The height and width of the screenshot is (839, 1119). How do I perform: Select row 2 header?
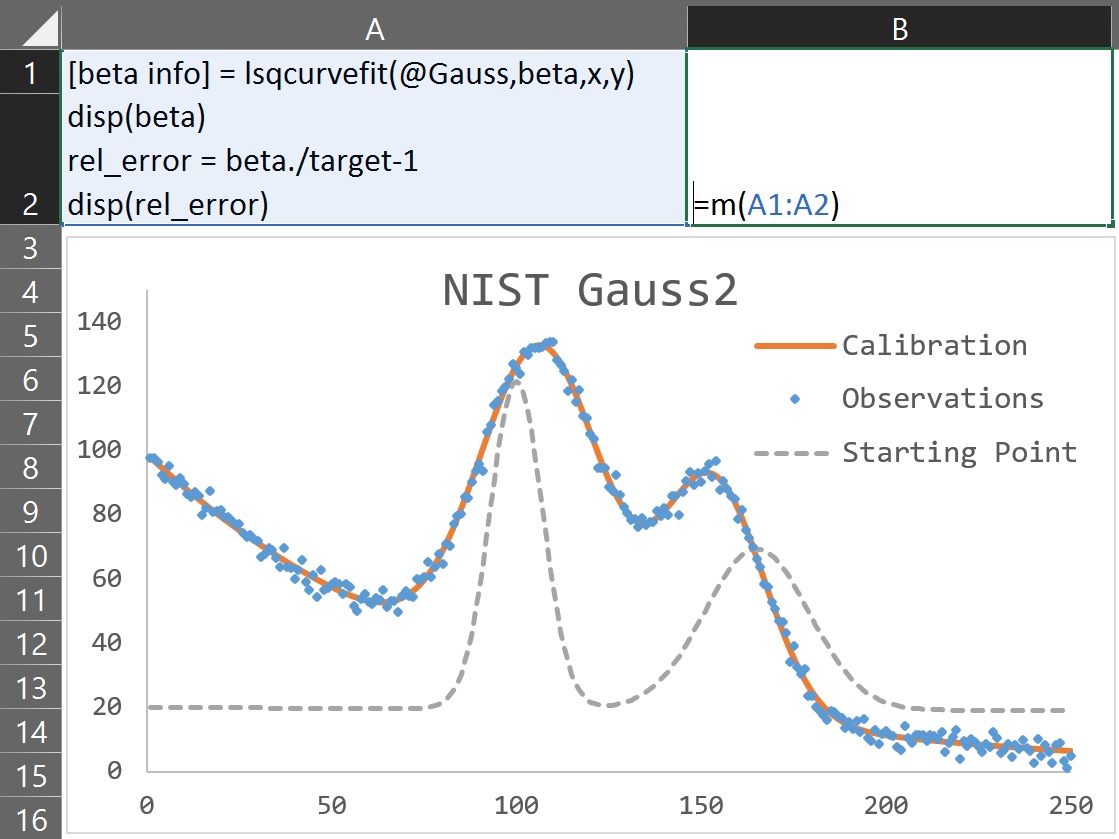pyautogui.click(x=30, y=160)
